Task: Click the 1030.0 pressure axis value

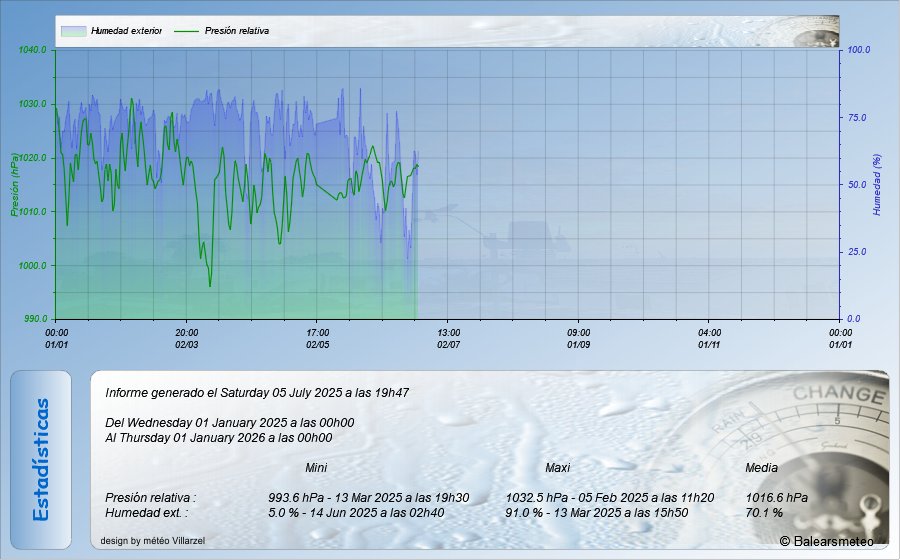Action: click(x=33, y=104)
